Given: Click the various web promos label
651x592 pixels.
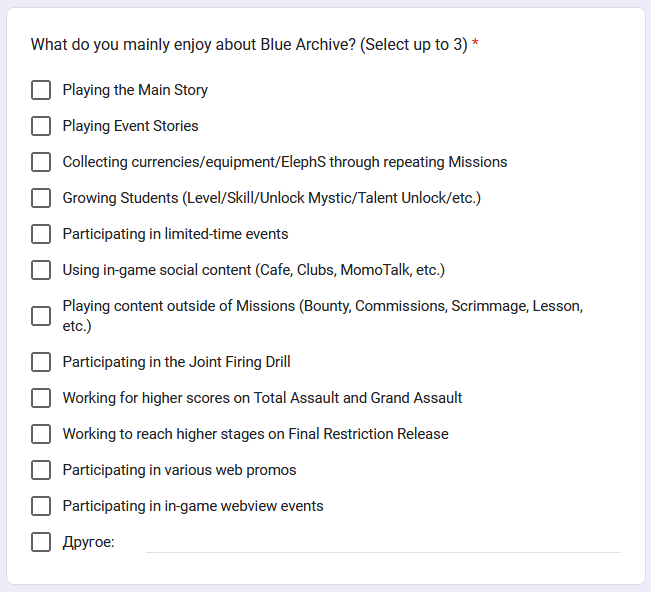Looking at the screenshot, I should pyautogui.click(x=179, y=470).
